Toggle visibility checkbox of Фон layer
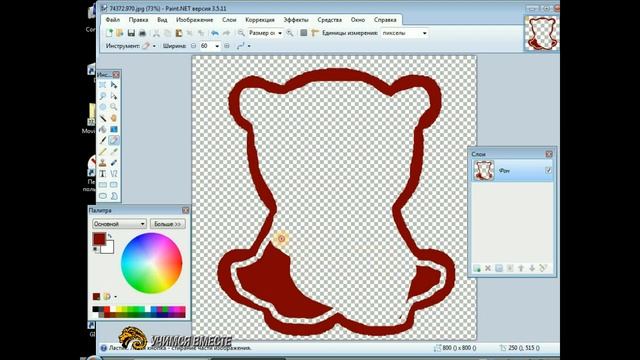Image resolution: width=640 pixels, height=360 pixels. pyautogui.click(x=548, y=170)
